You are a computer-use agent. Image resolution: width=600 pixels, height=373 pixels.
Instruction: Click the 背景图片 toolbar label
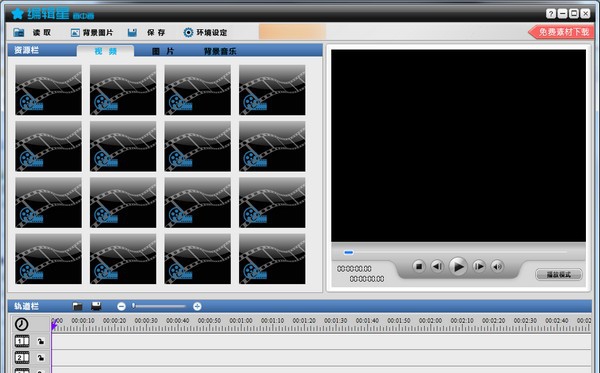point(98,33)
